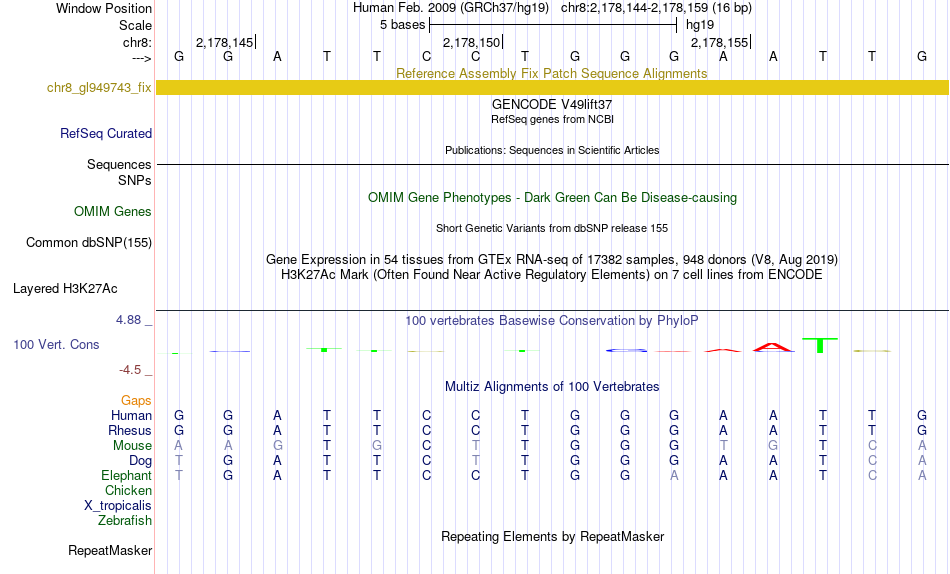The height and width of the screenshot is (574, 950).
Task: Select the Human alignment row label
Action: pyautogui.click(x=131, y=415)
